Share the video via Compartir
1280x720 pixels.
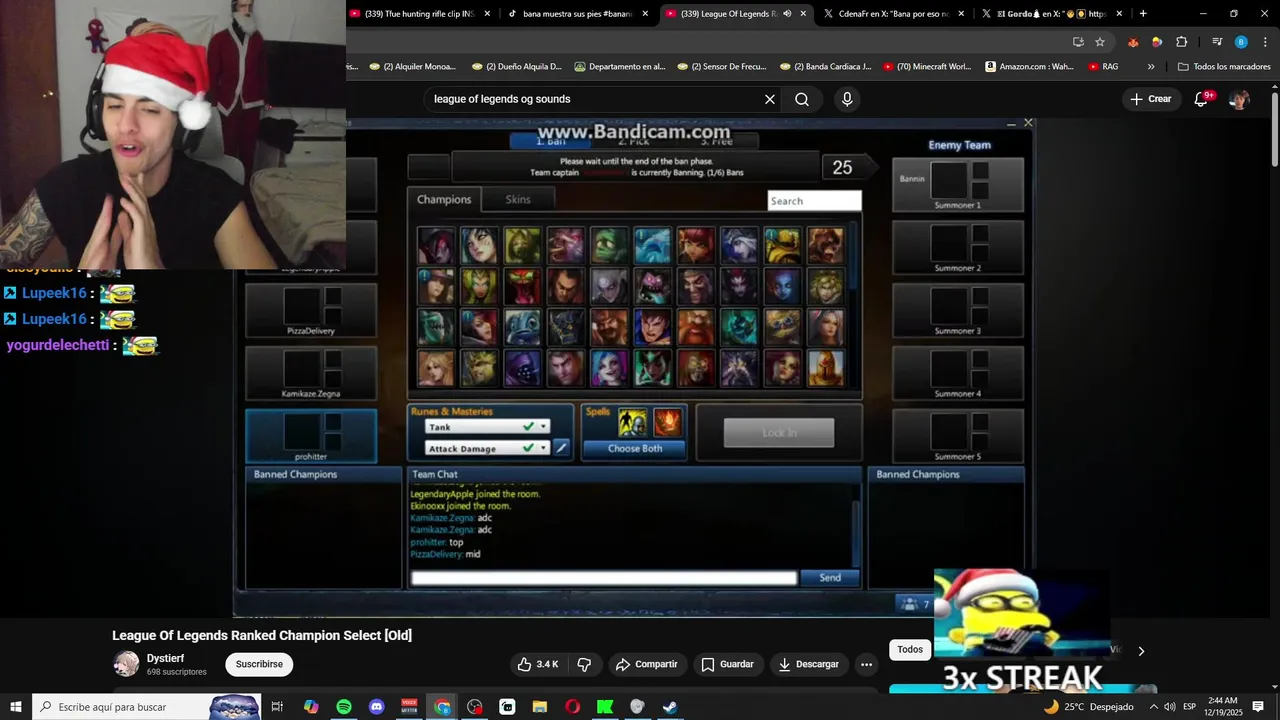click(647, 664)
